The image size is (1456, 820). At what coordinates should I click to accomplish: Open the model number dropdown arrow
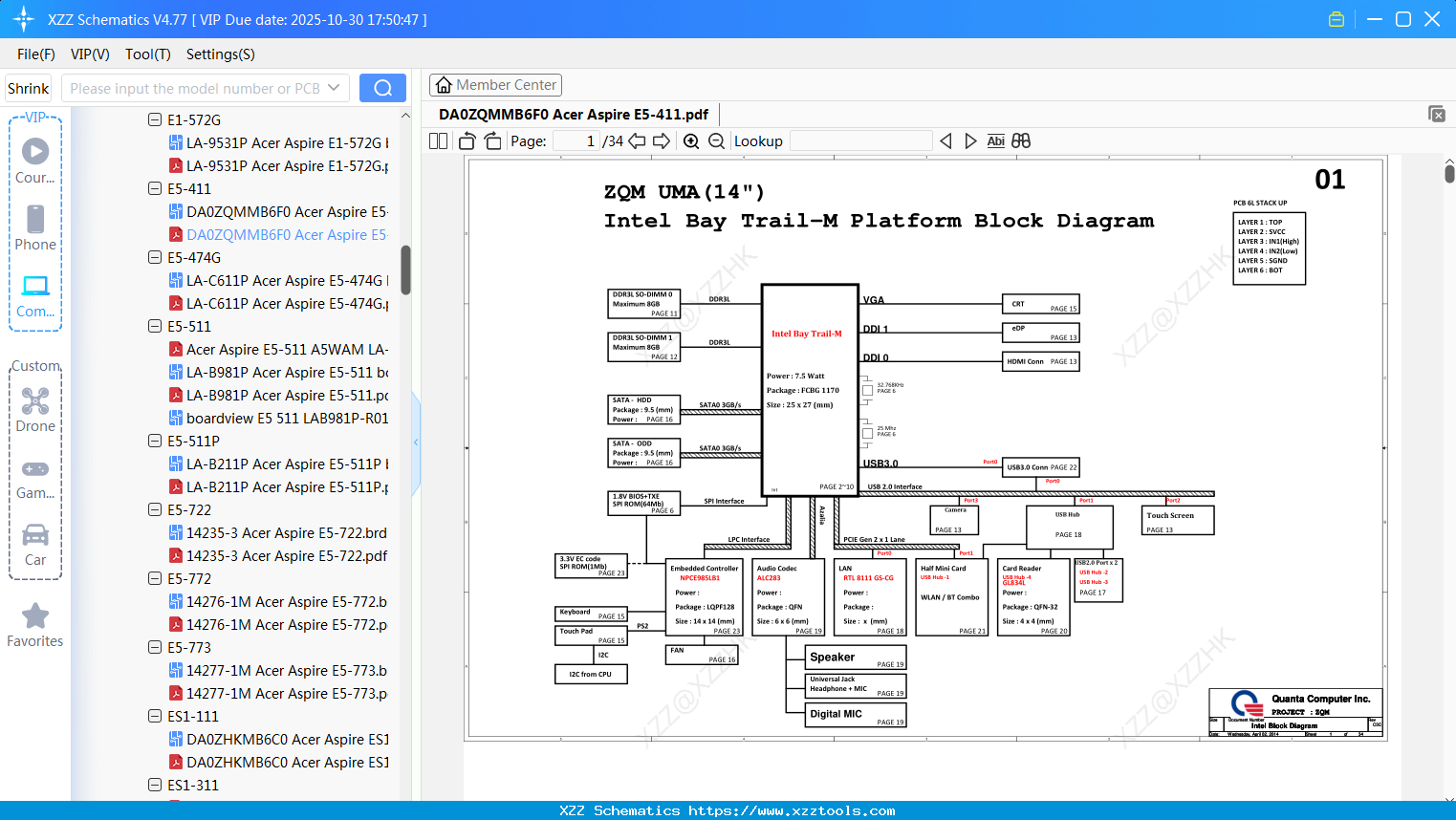click(334, 88)
